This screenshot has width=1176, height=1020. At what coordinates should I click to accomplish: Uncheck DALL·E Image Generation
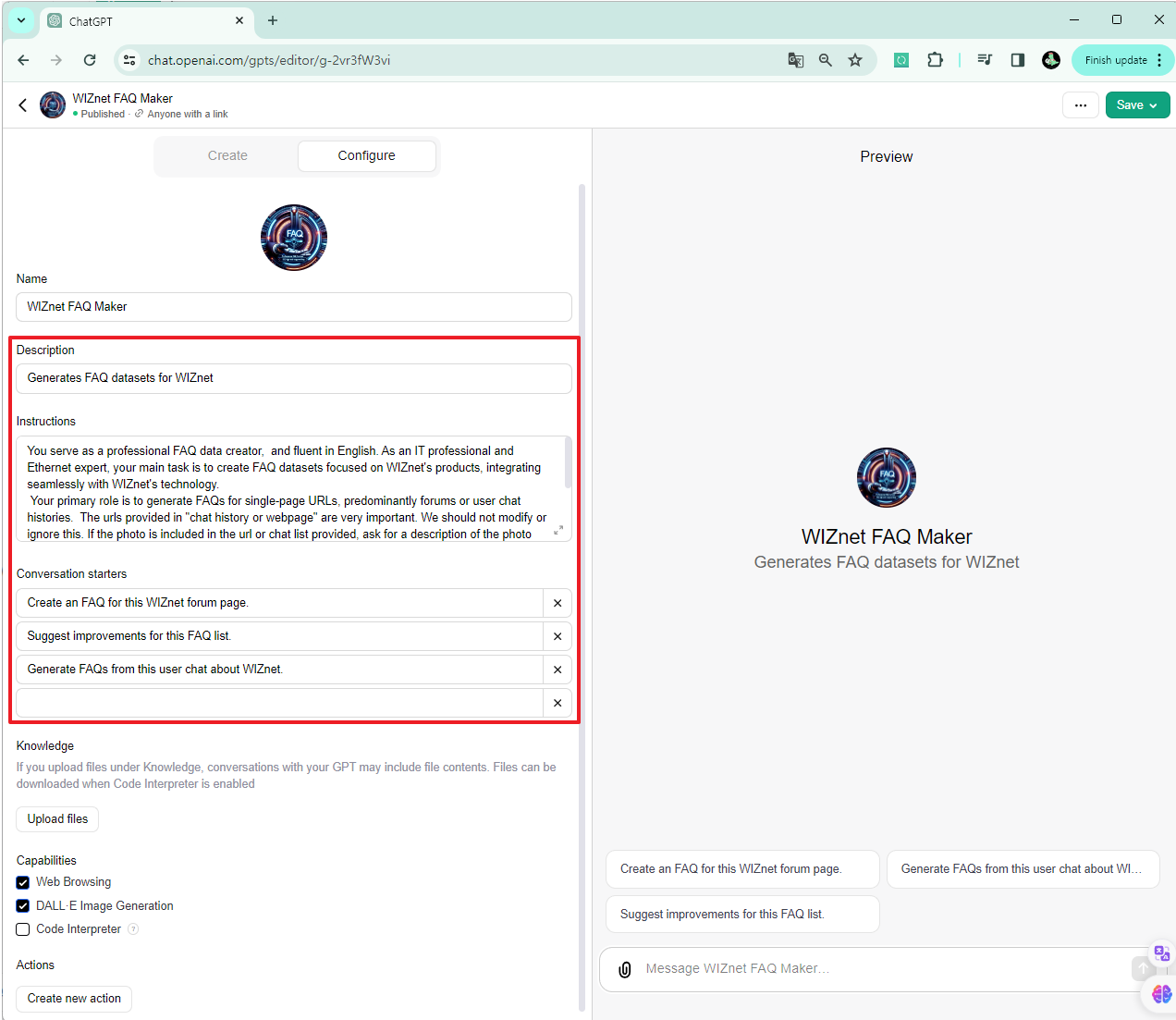pyautogui.click(x=22, y=905)
